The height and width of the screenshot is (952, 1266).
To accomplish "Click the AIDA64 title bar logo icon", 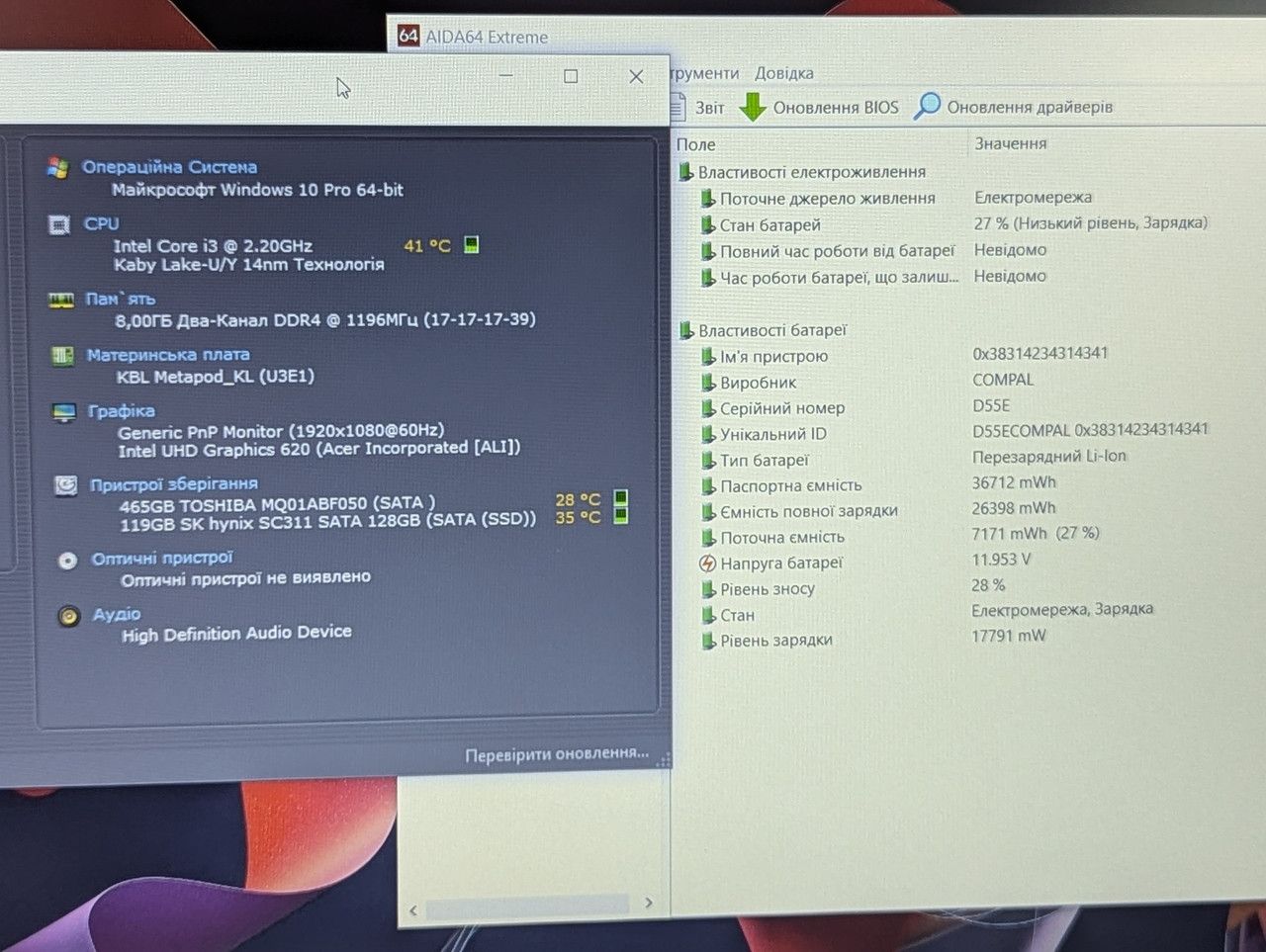I will point(407,36).
